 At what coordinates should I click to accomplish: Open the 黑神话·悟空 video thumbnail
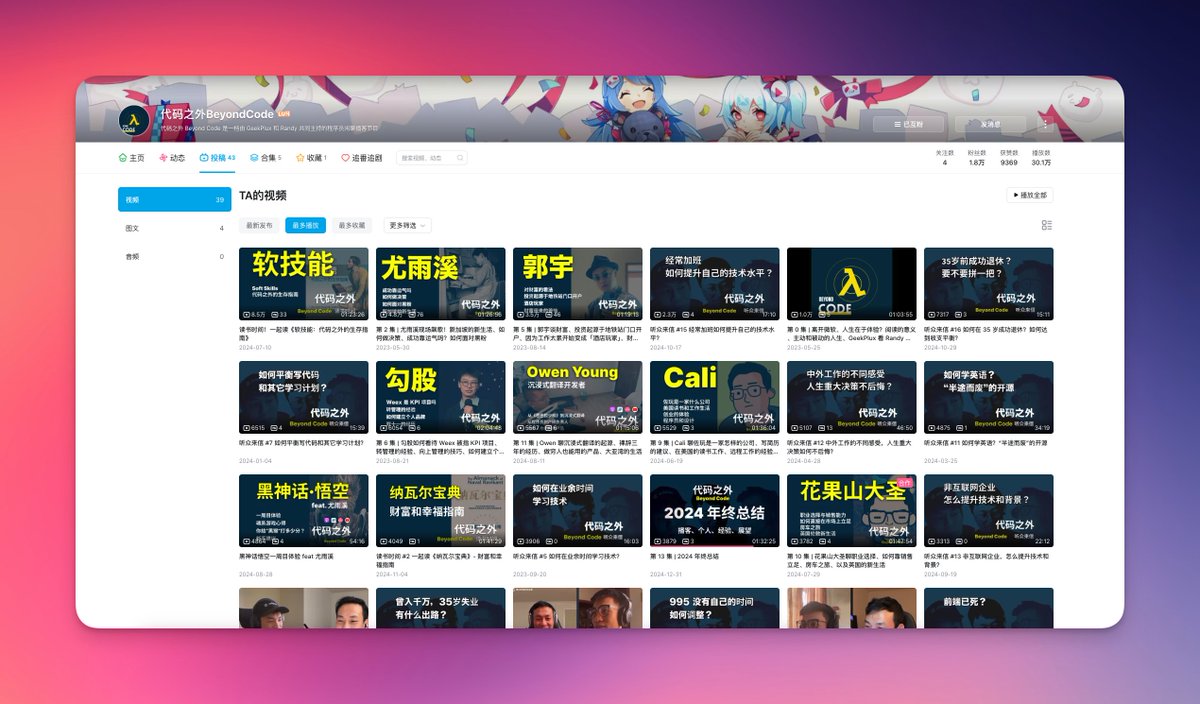[303, 511]
